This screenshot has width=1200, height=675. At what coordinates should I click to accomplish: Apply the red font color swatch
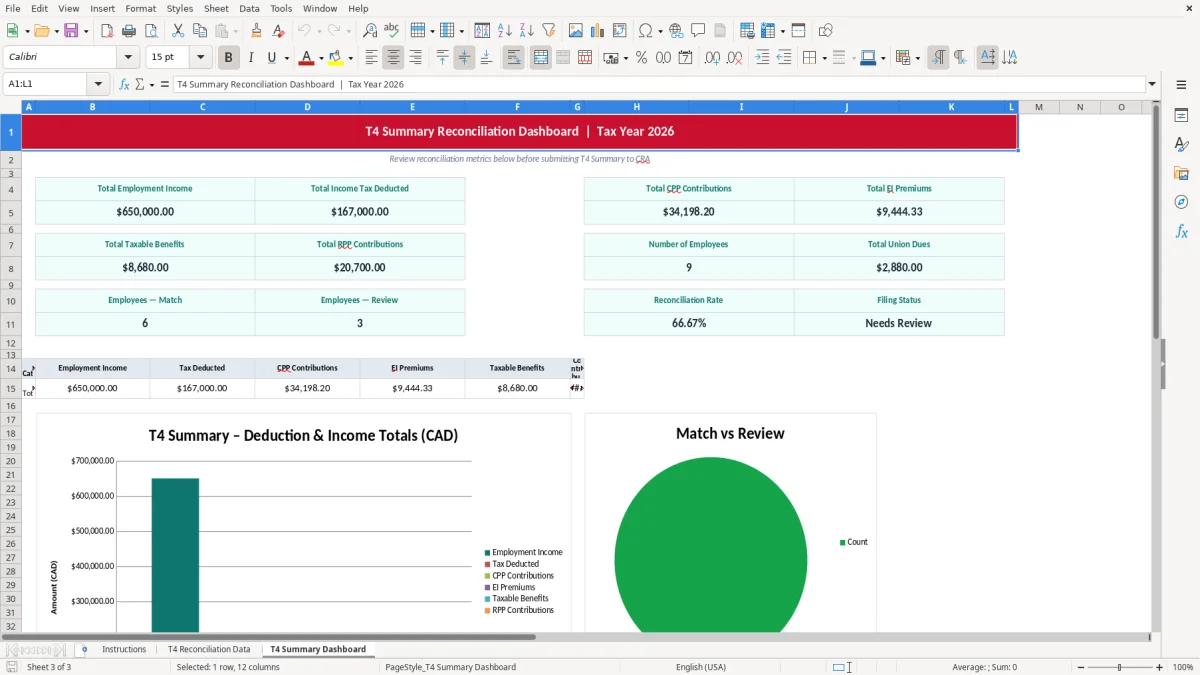pyautogui.click(x=307, y=58)
